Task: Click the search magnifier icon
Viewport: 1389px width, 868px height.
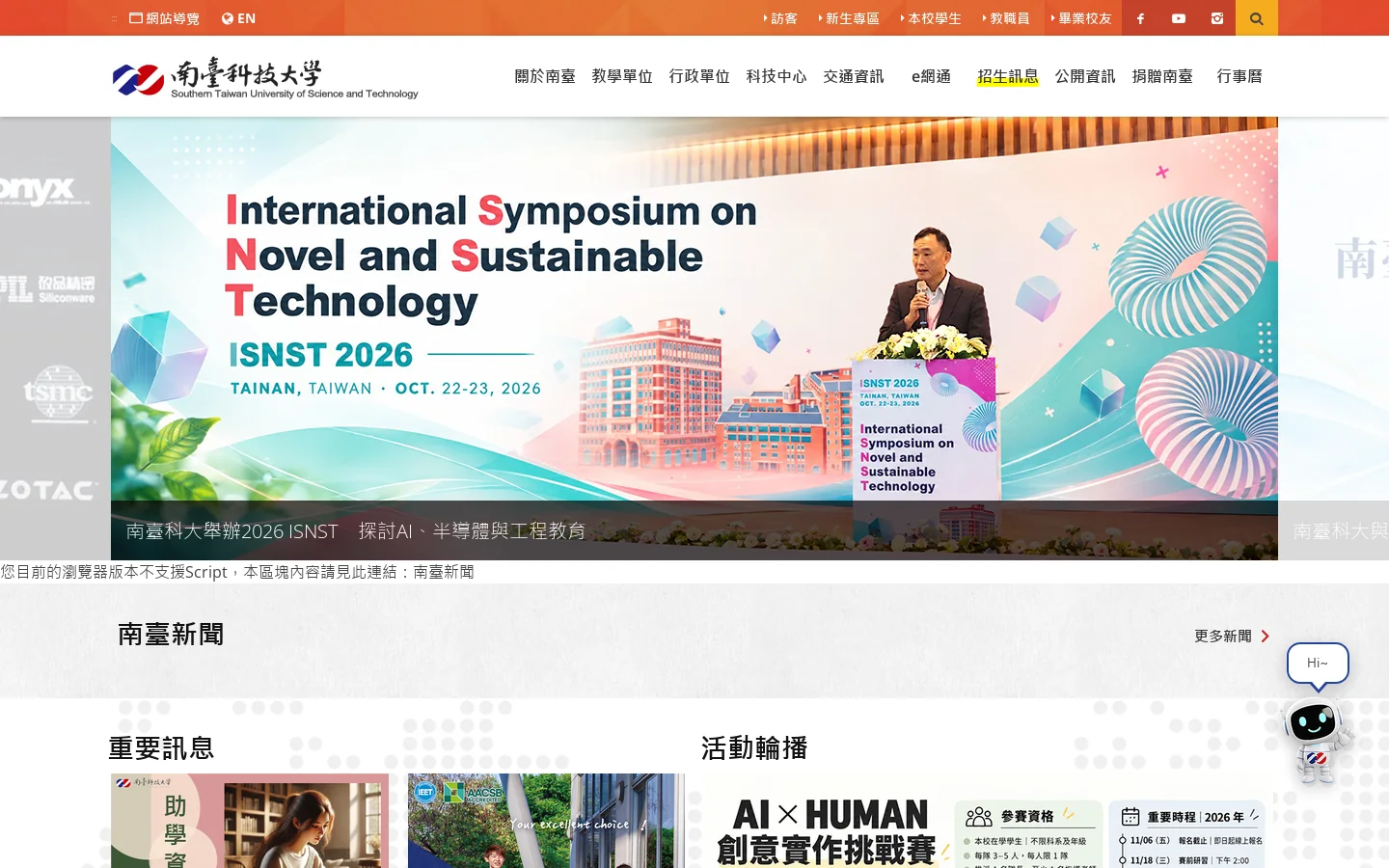Action: pos(1257,18)
